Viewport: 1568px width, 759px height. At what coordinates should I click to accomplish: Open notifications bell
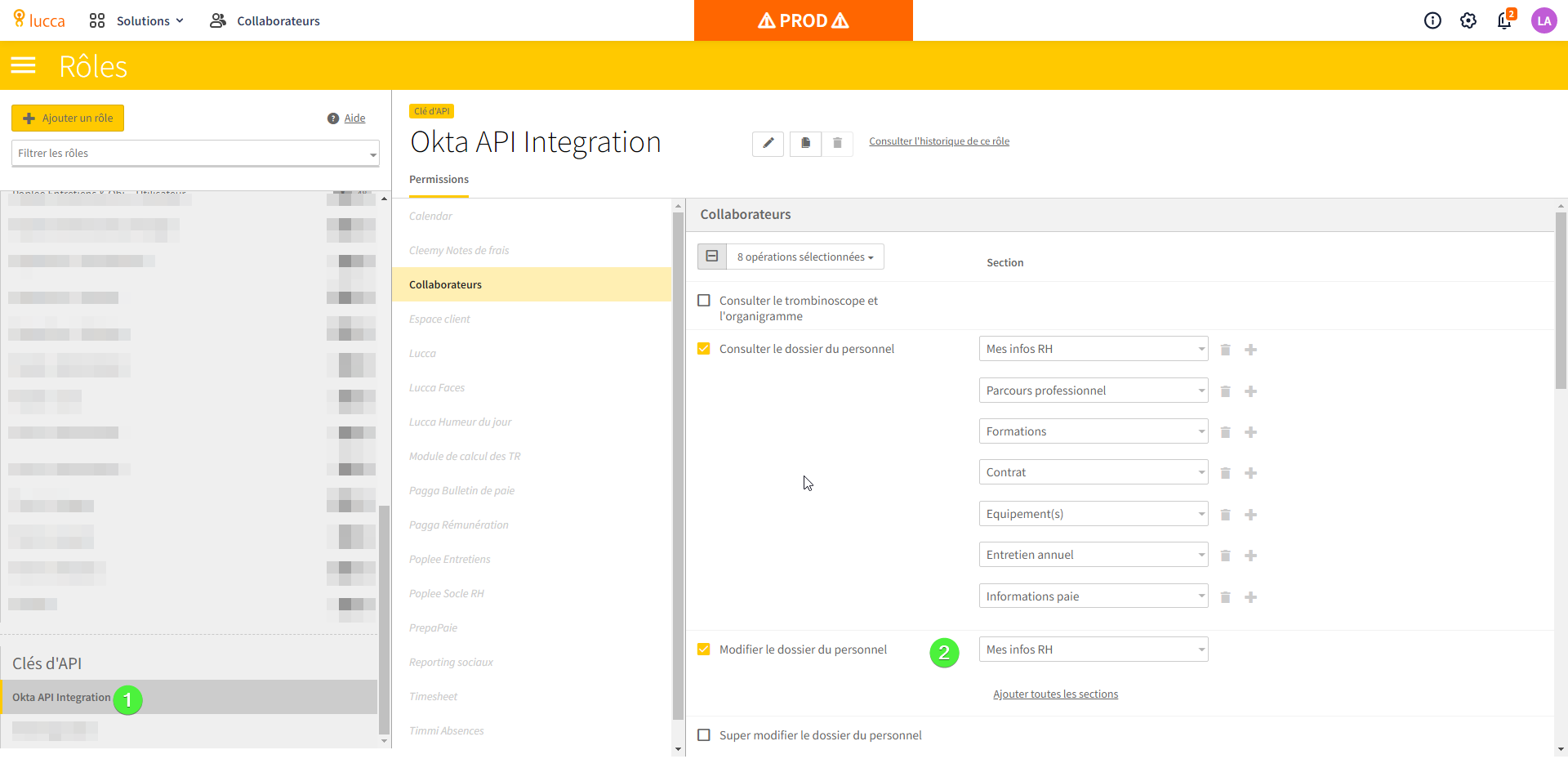tap(1504, 20)
